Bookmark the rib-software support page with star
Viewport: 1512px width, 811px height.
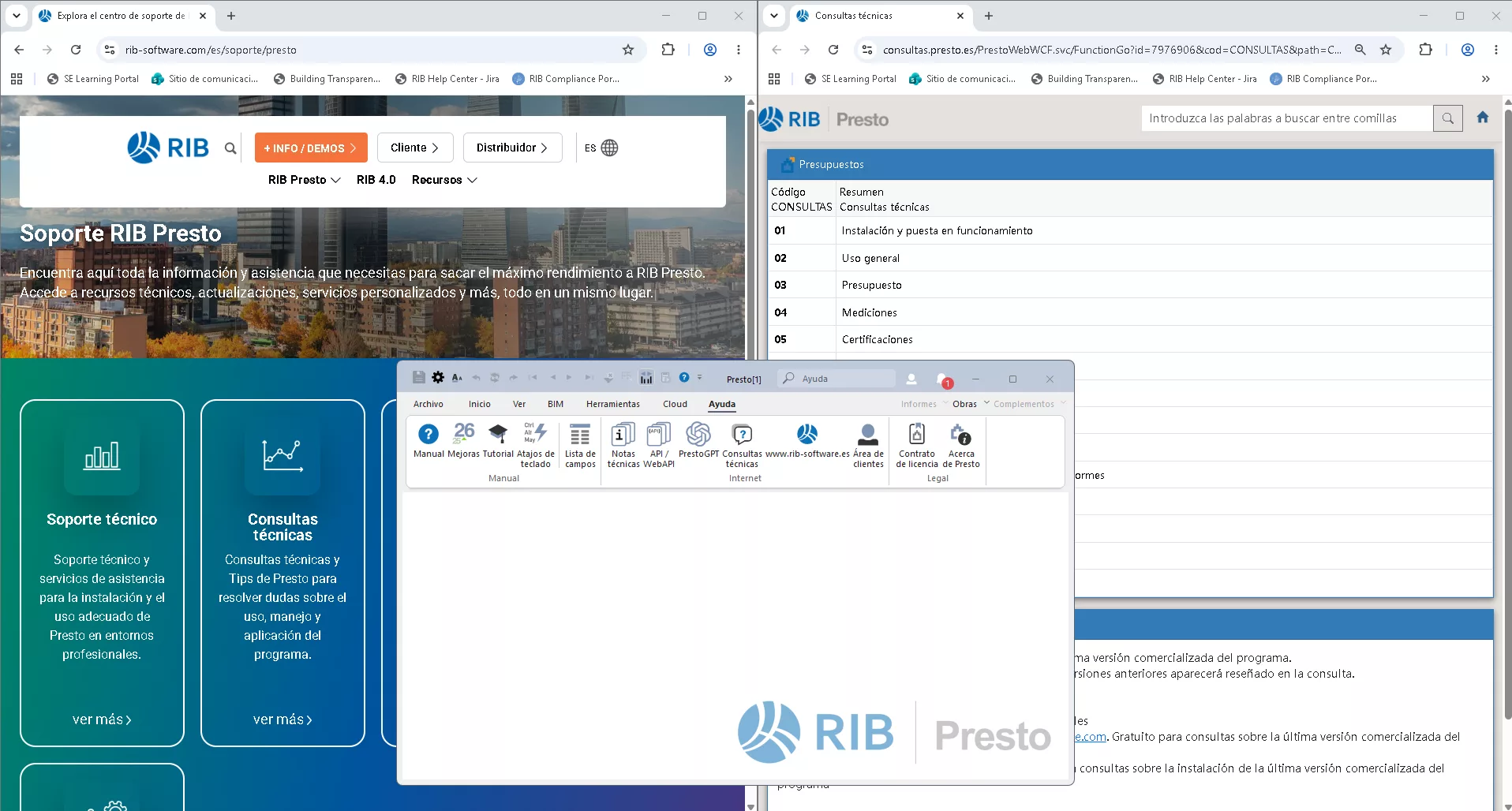coord(628,50)
